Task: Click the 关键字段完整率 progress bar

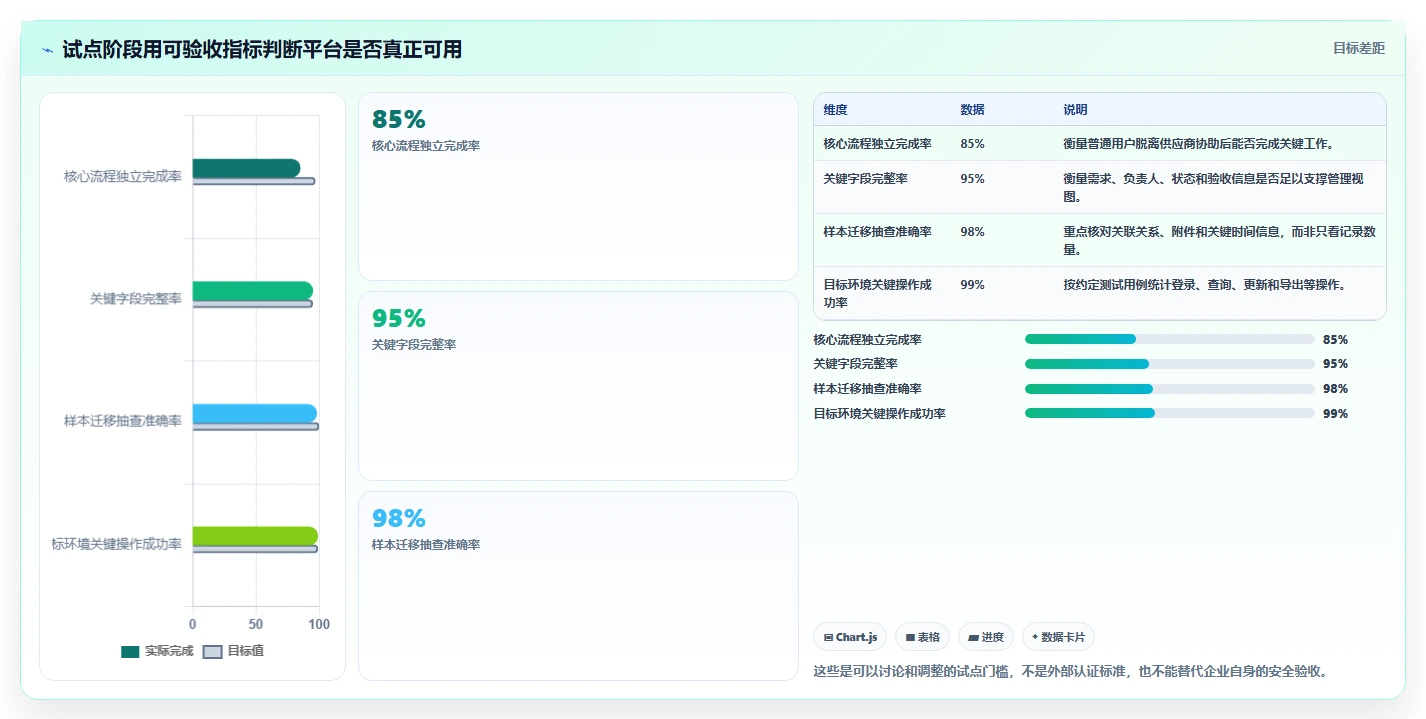Action: click(1170, 364)
